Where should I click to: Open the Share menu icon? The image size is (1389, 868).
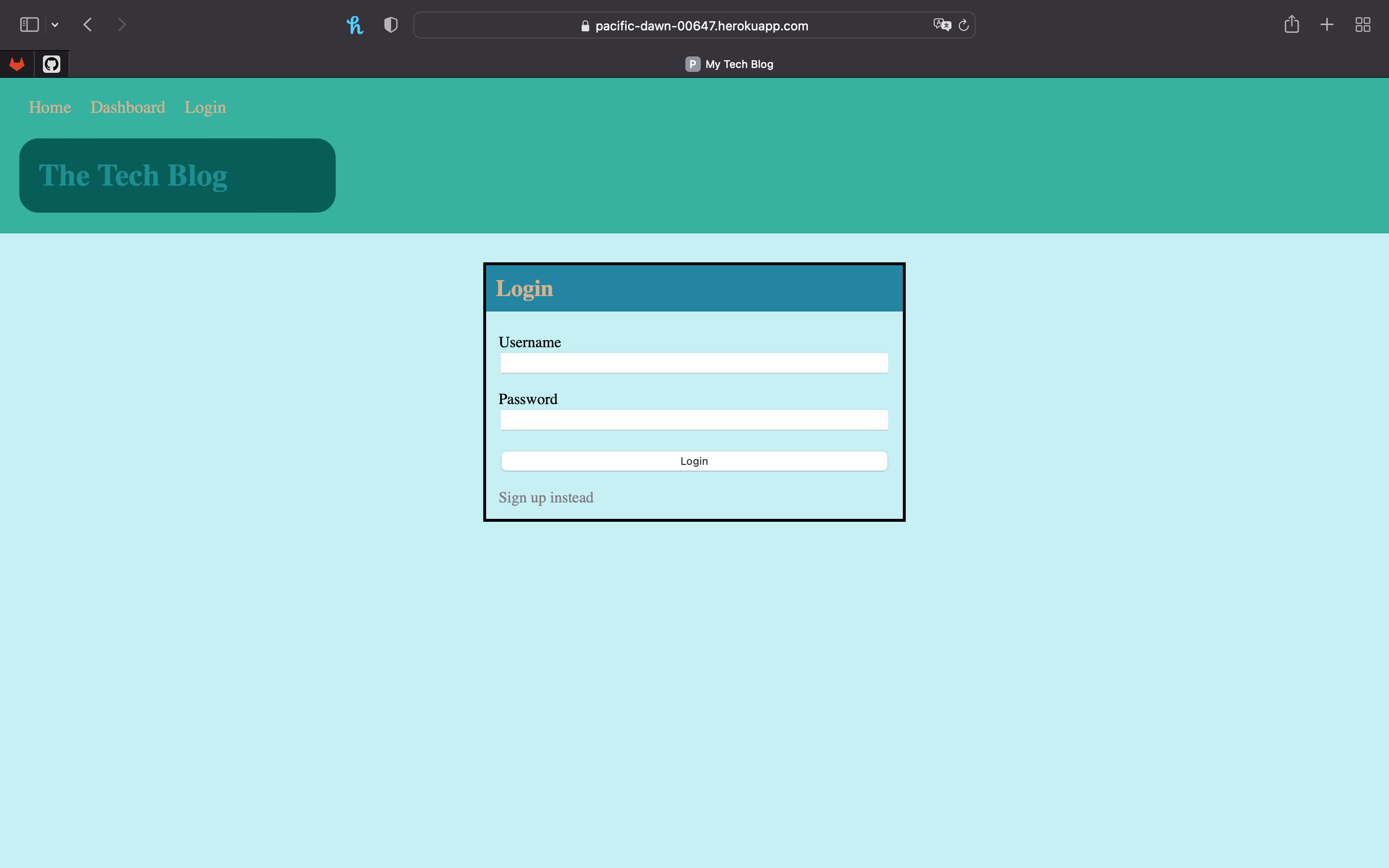1292,25
